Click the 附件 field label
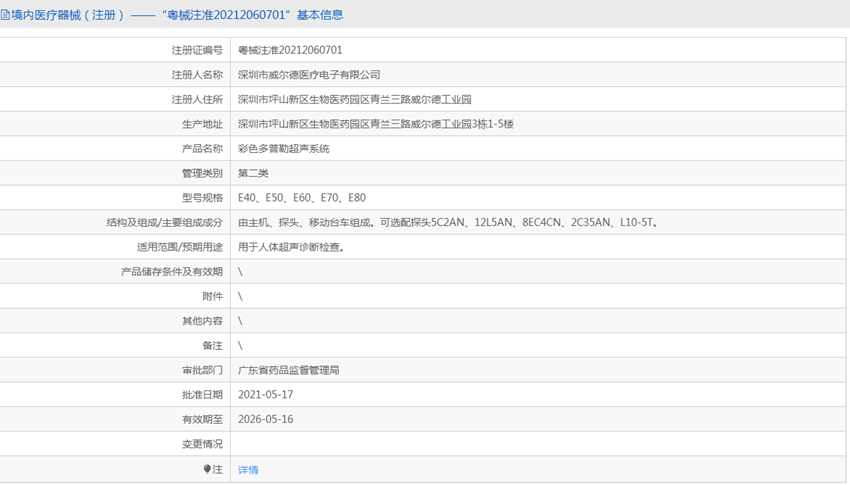The image size is (850, 485). coord(212,296)
